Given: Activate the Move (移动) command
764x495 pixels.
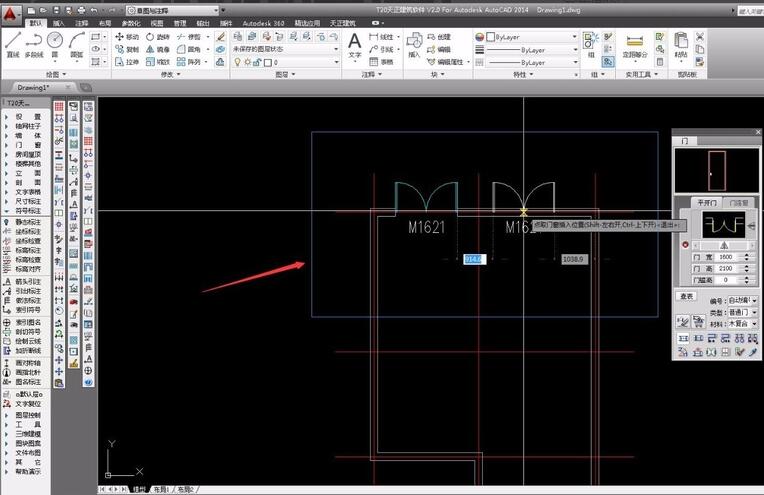Looking at the screenshot, I should (127, 37).
